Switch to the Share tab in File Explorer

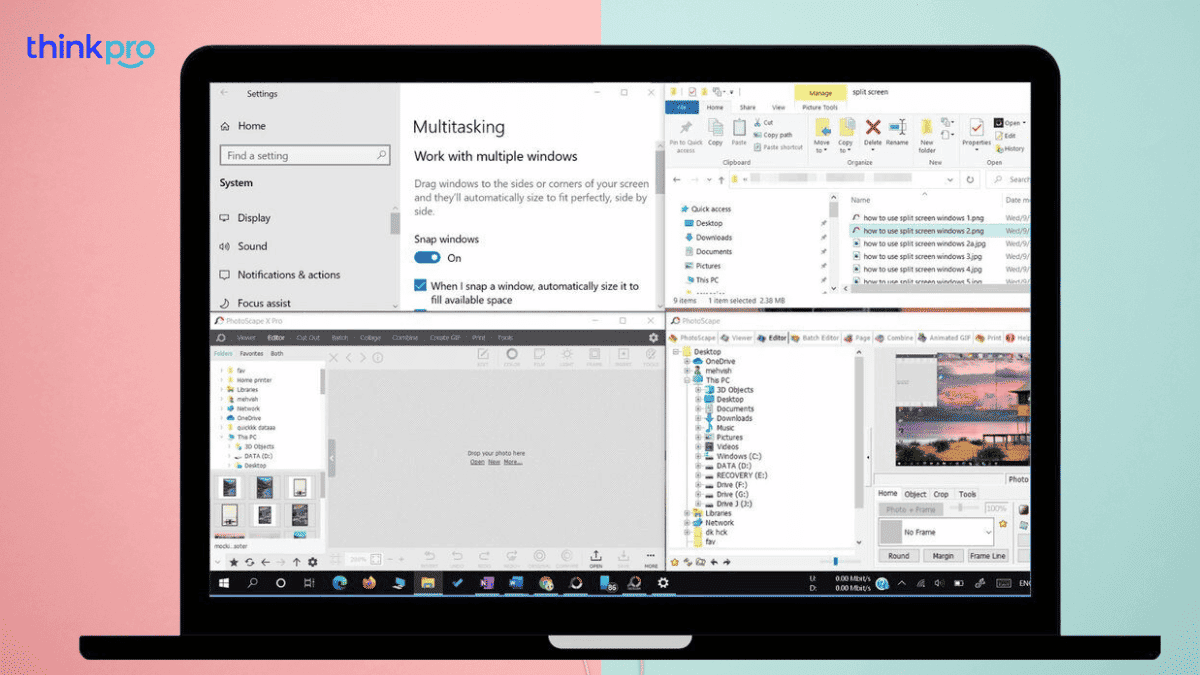tap(748, 107)
